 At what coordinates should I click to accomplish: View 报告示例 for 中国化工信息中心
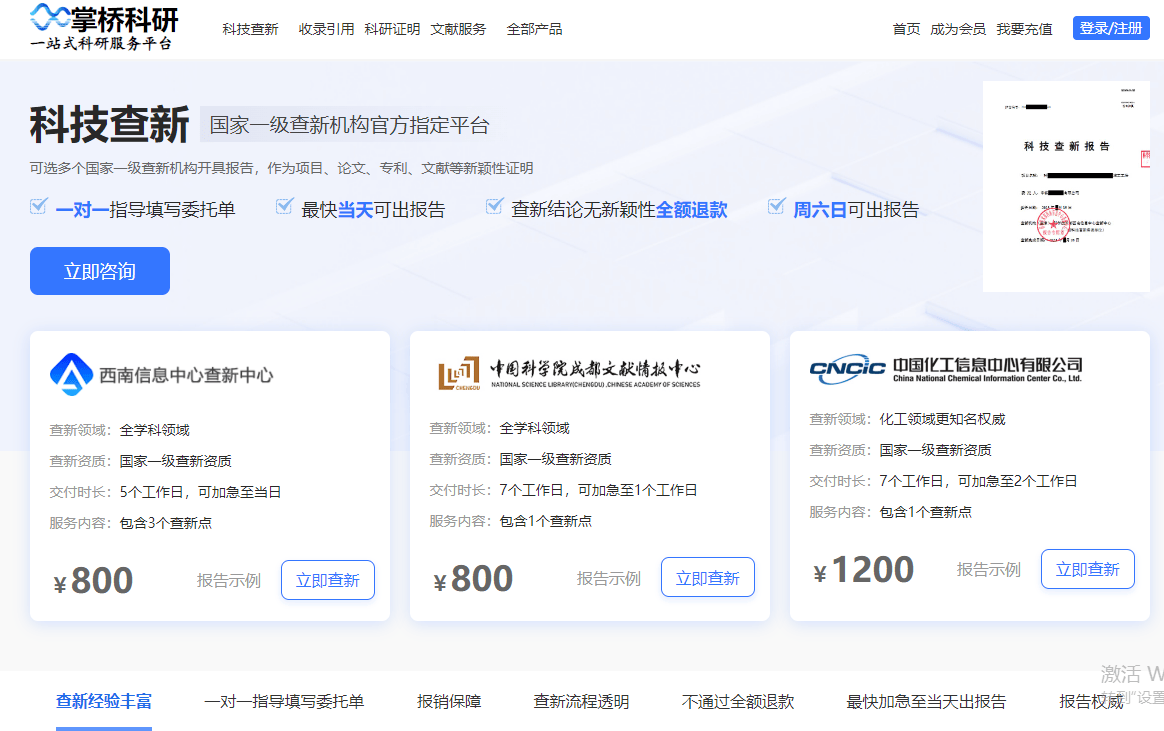click(989, 569)
